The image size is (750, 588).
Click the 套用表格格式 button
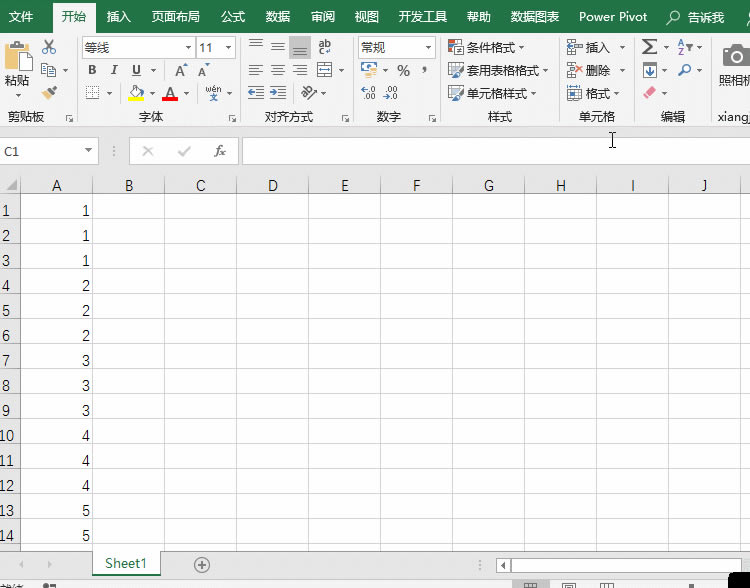point(494,70)
